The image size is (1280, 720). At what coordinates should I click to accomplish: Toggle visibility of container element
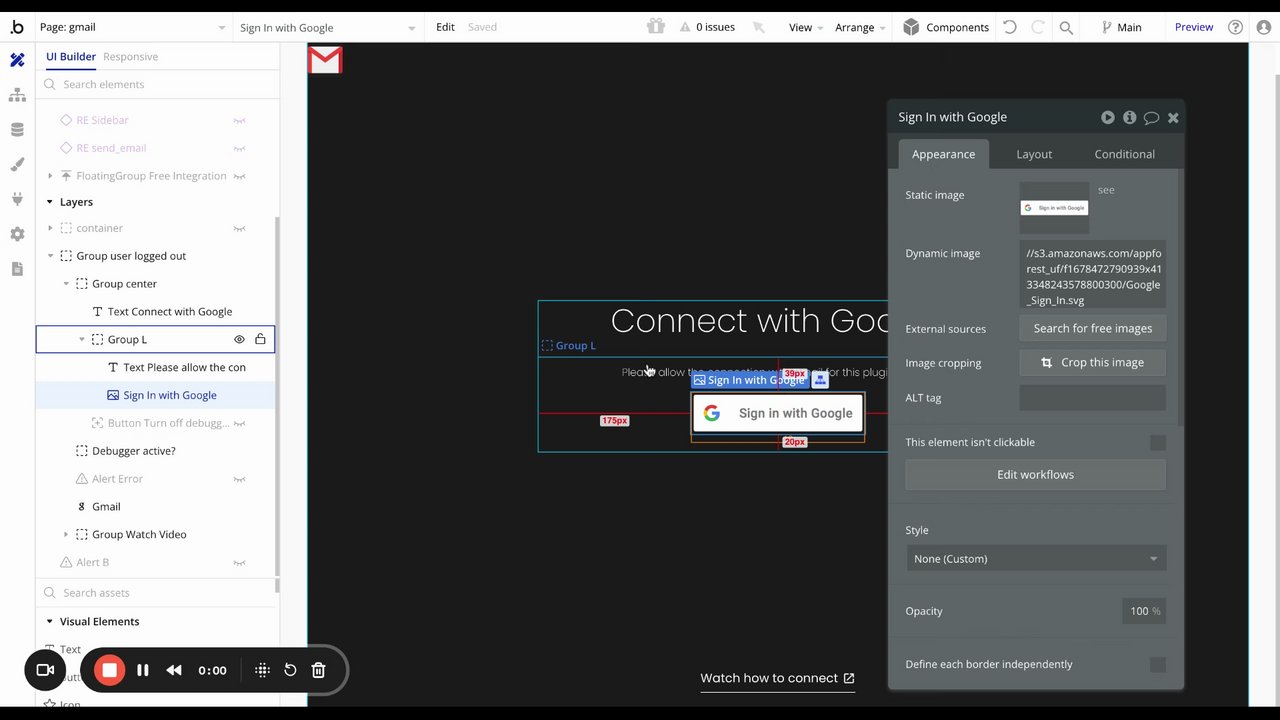click(x=239, y=228)
